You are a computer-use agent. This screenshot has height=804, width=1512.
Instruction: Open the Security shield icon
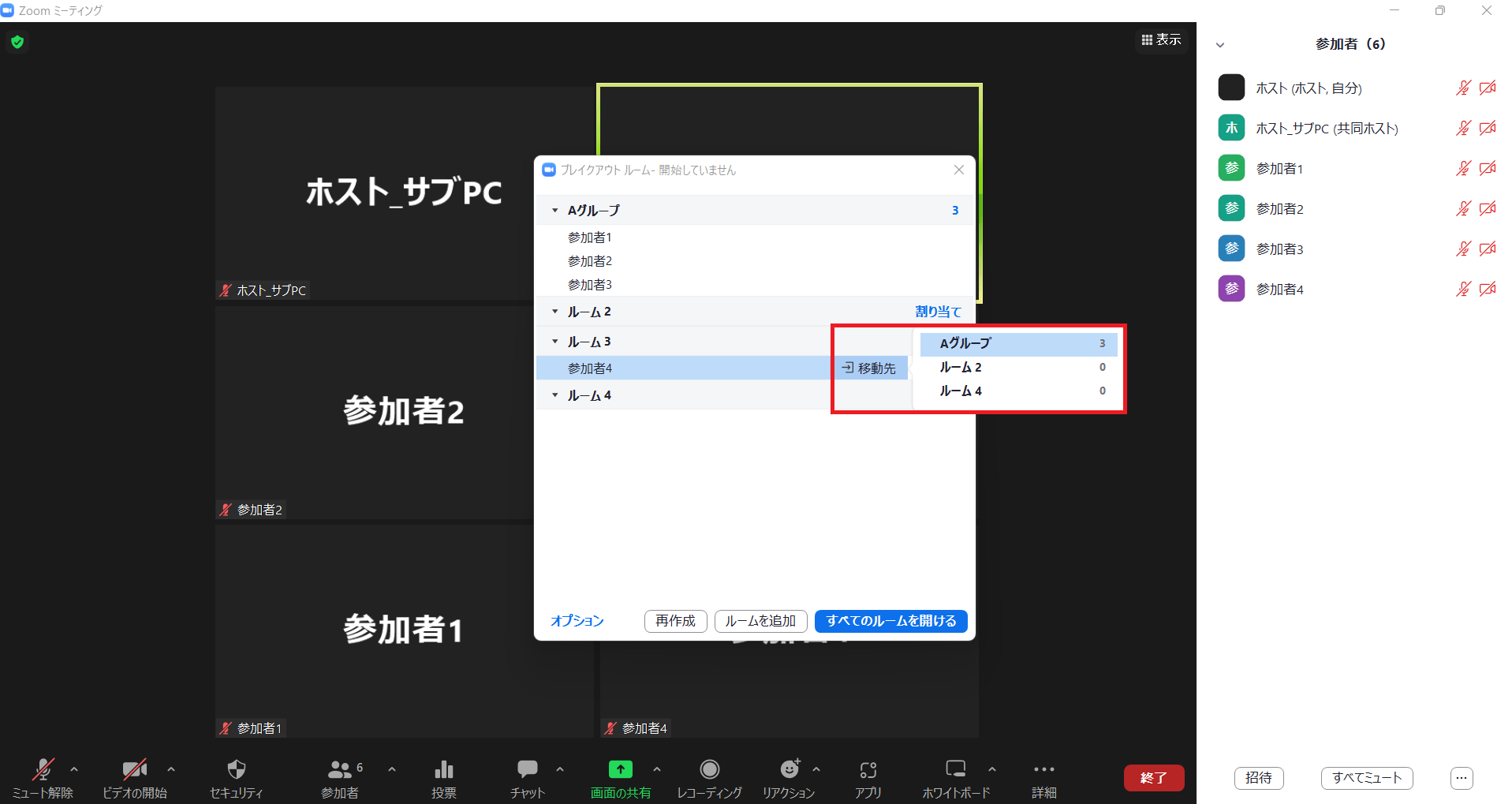pos(236,770)
